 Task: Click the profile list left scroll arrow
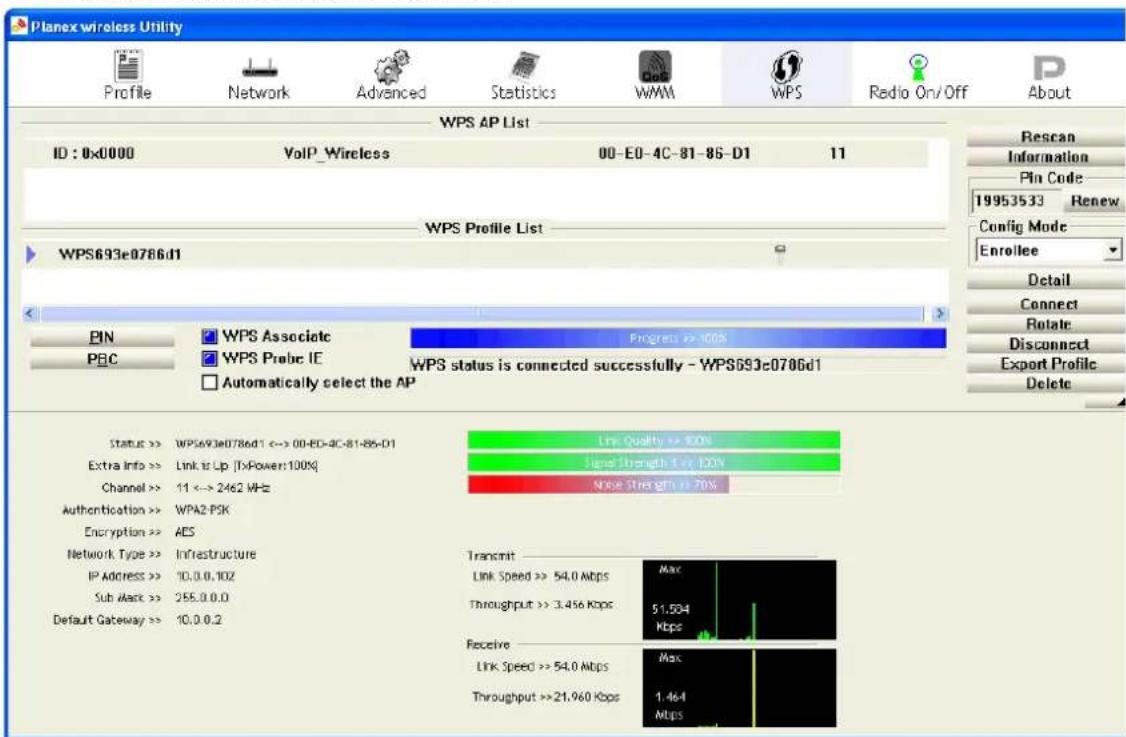click(30, 313)
